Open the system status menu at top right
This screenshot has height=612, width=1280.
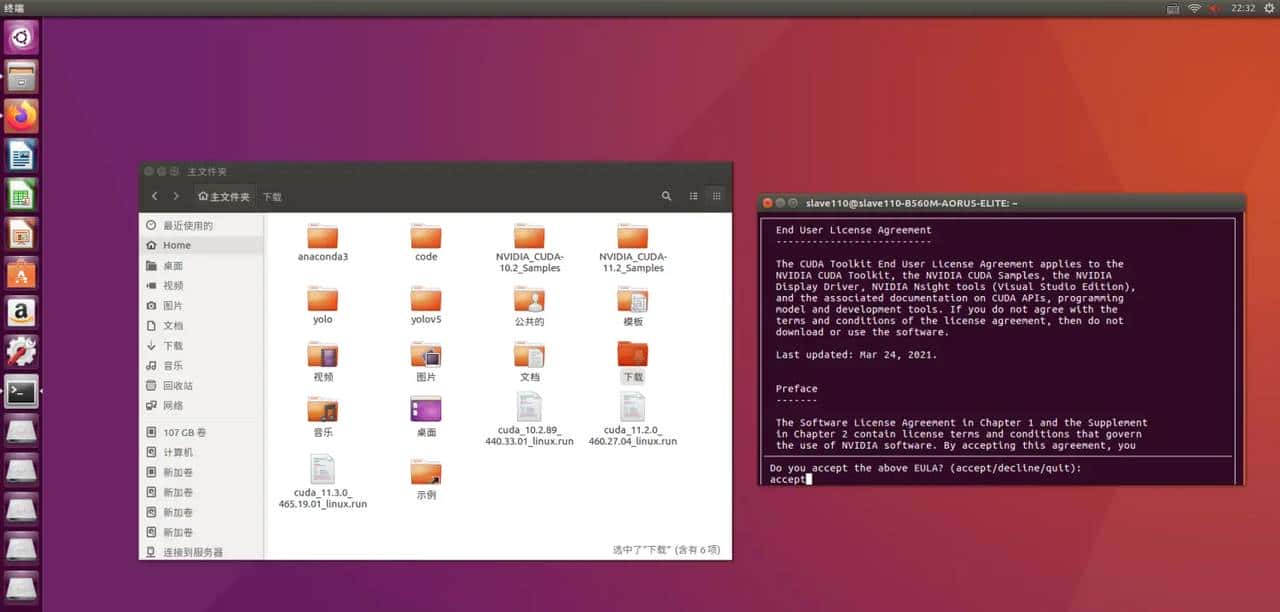1267,8
